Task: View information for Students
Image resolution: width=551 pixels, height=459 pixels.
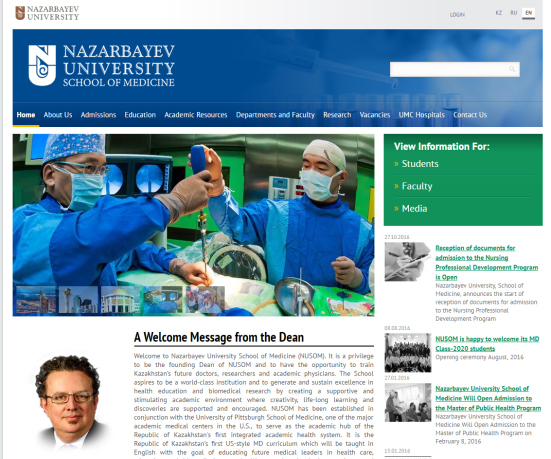Action: pyautogui.click(x=420, y=164)
